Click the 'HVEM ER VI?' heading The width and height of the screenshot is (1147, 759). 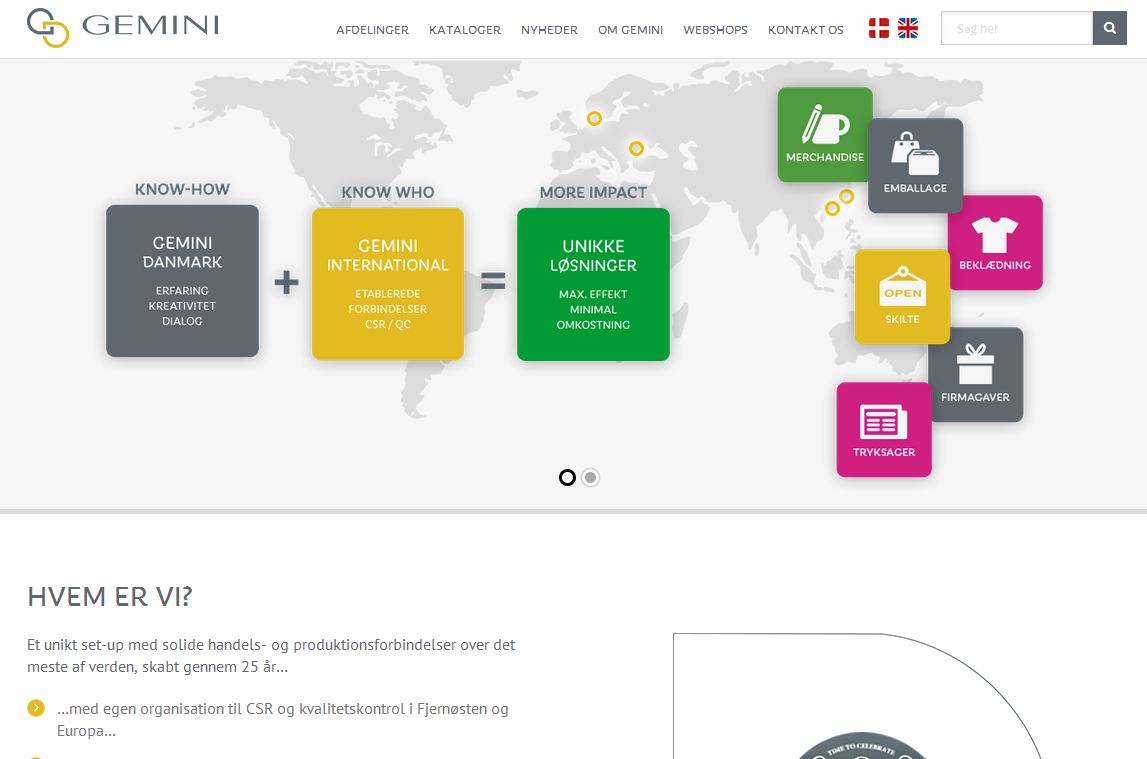[110, 597]
